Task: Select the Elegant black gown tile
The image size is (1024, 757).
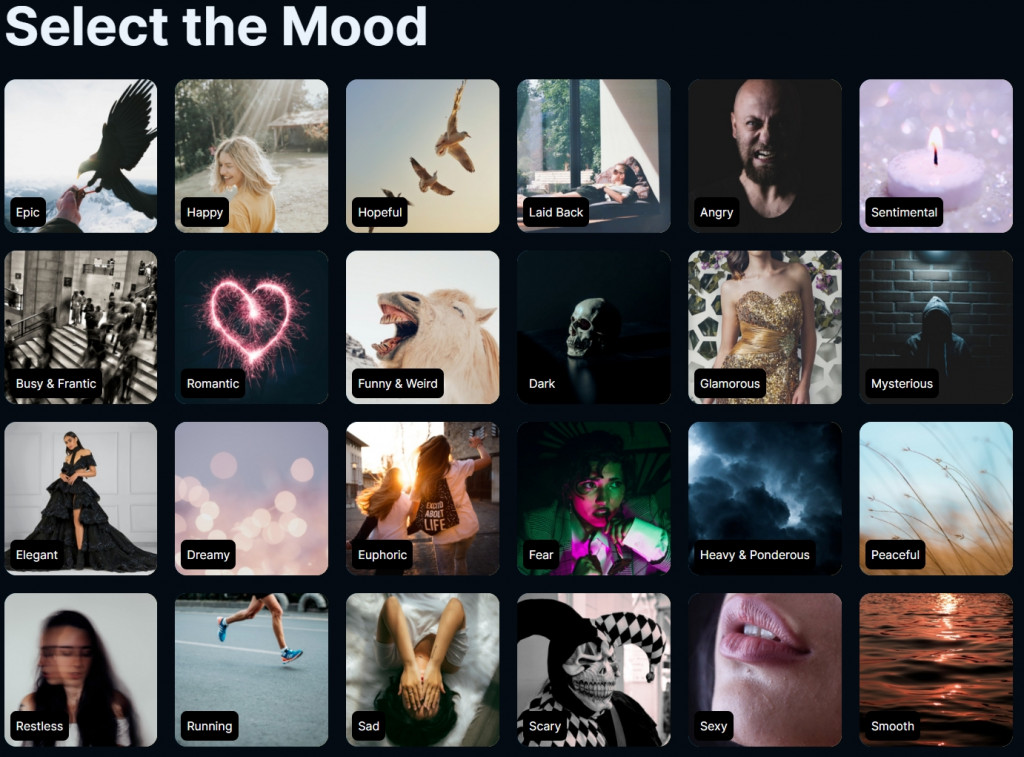Action: pyautogui.click(x=80, y=498)
